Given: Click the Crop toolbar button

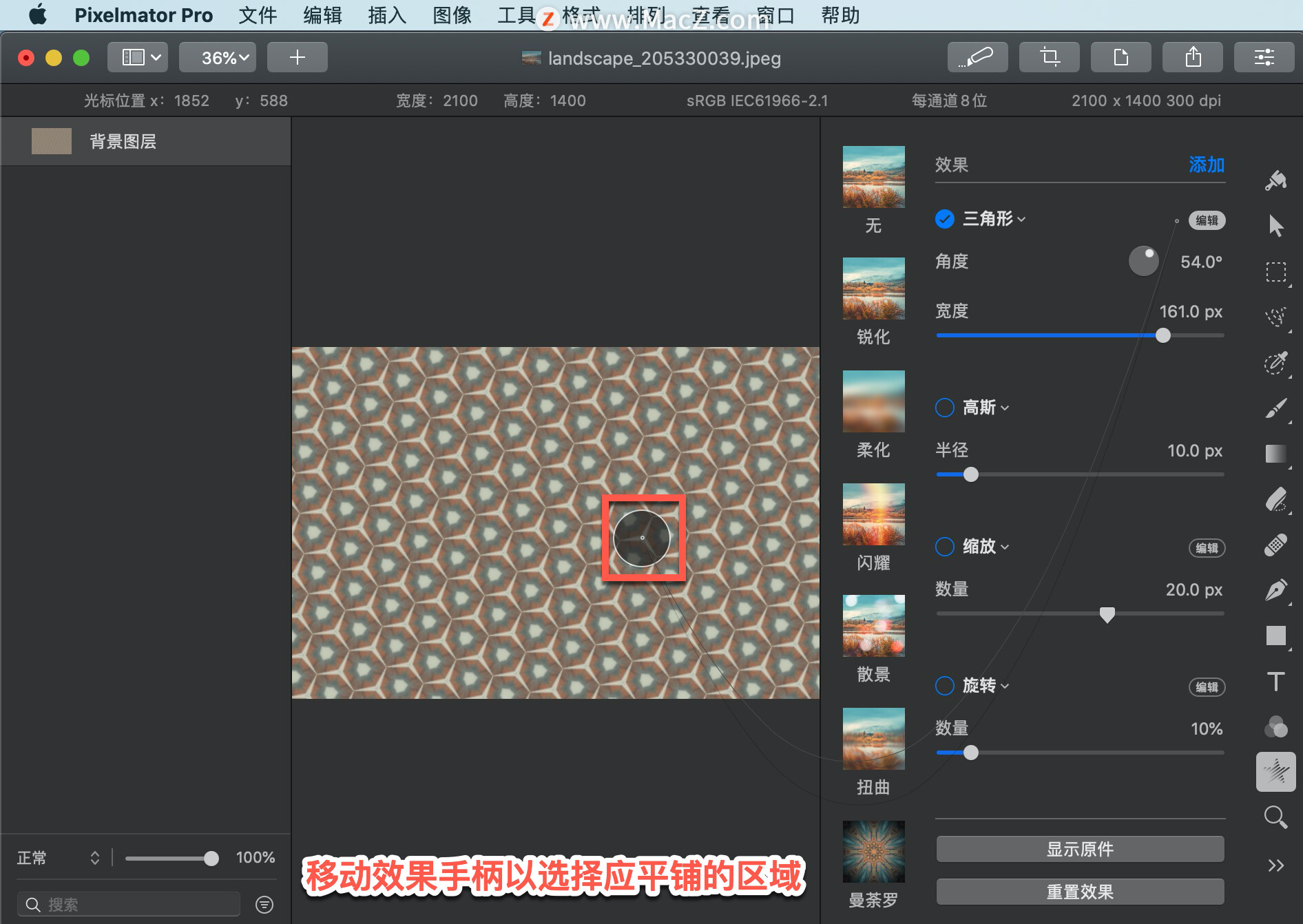Looking at the screenshot, I should click(1049, 57).
